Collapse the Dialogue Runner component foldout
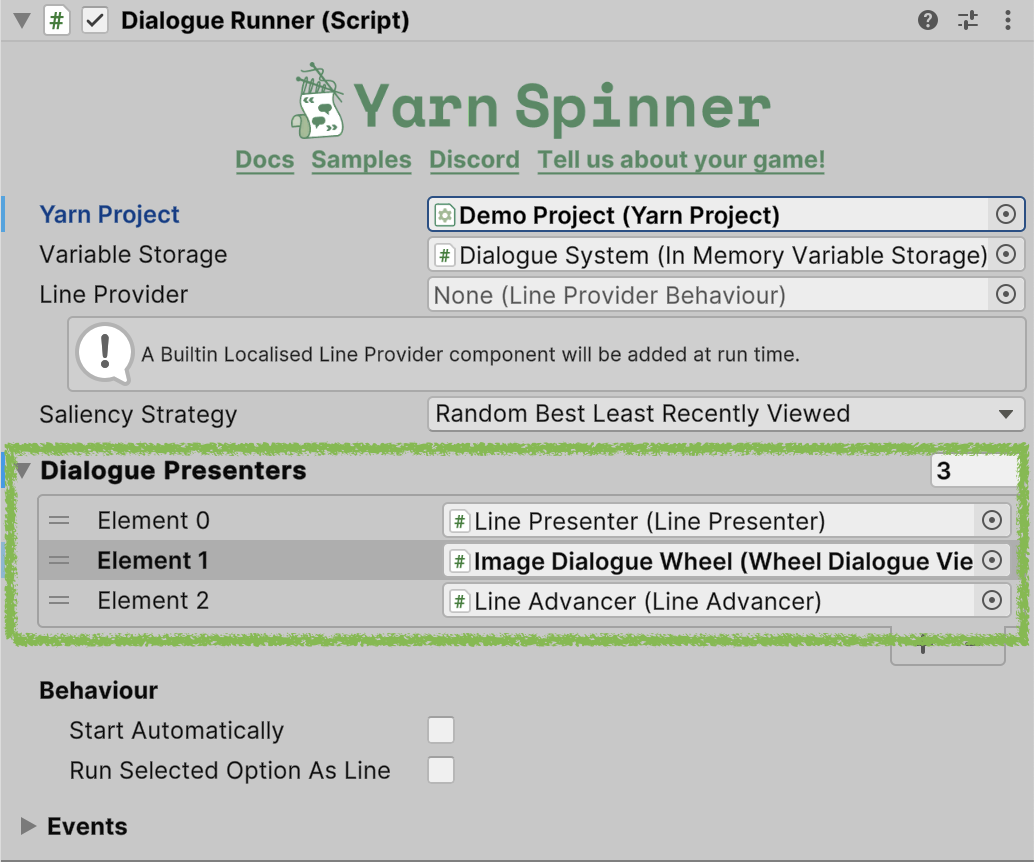This screenshot has height=862, width=1034. tap(22, 20)
